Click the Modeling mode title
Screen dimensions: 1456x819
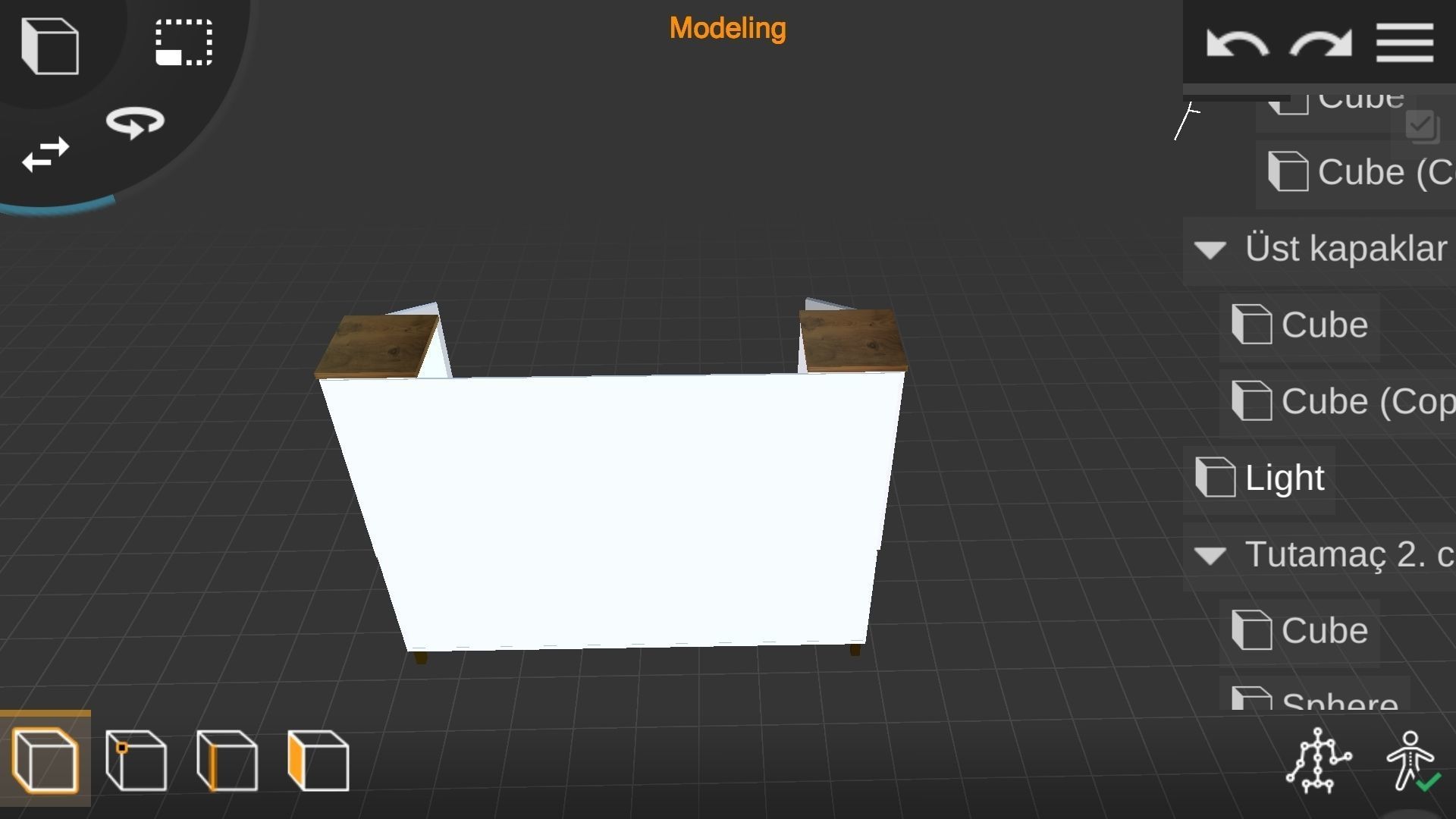click(x=727, y=28)
